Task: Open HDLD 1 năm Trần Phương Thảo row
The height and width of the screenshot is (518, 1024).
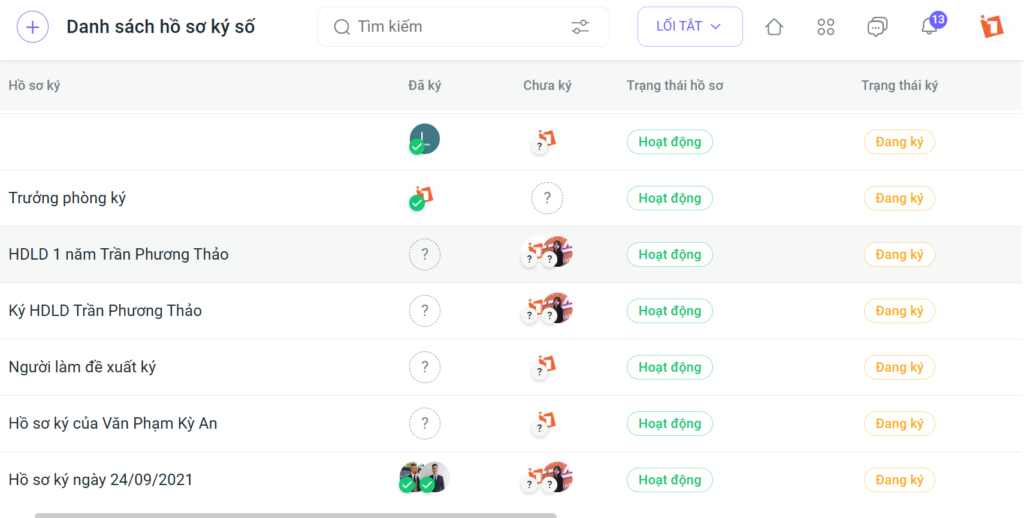Action: click(511, 254)
